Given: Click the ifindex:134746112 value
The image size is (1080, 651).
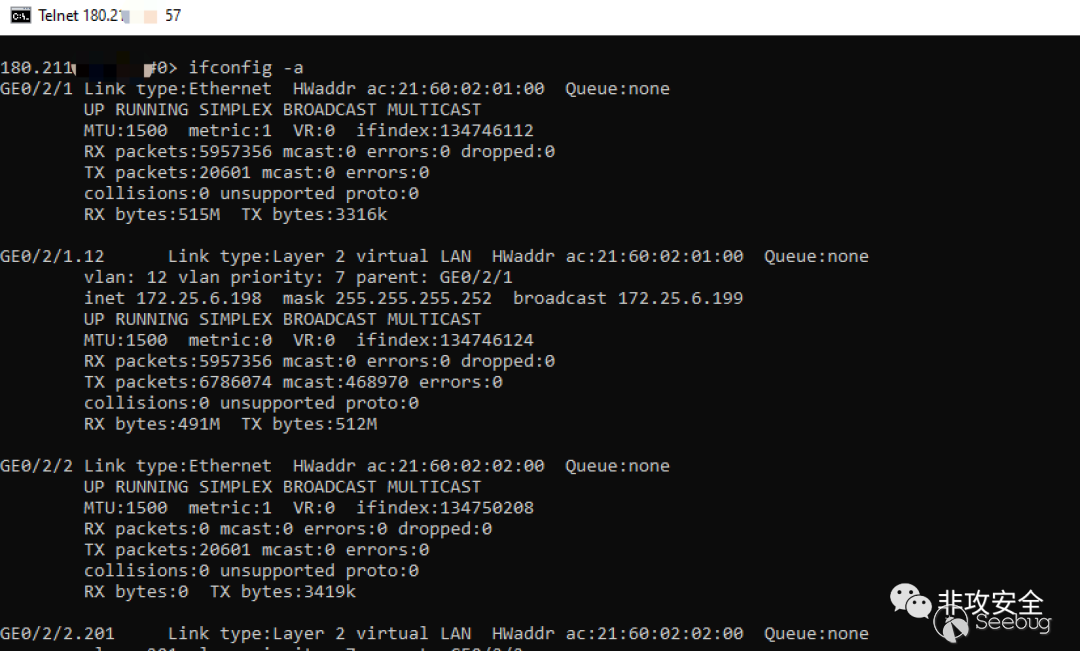Looking at the screenshot, I should [445, 131].
